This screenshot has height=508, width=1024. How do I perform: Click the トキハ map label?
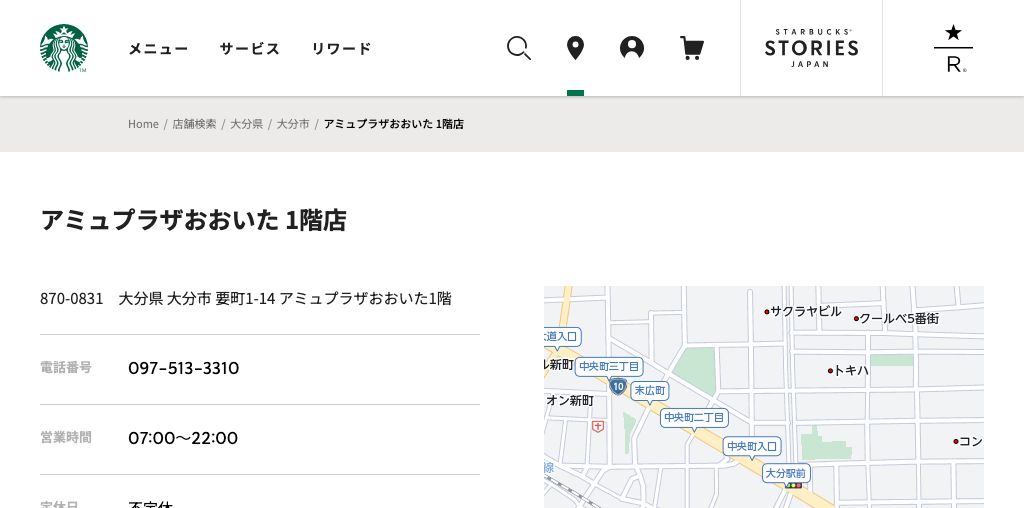click(850, 370)
